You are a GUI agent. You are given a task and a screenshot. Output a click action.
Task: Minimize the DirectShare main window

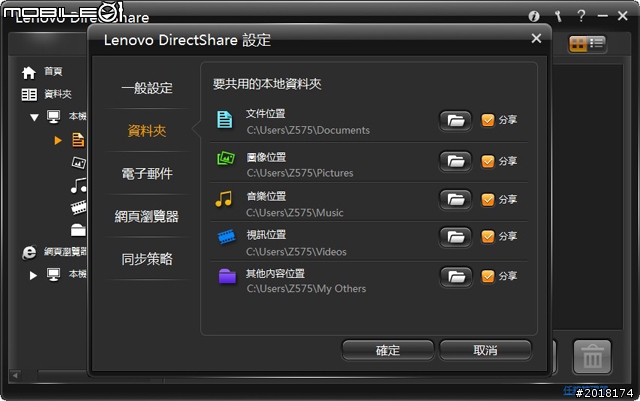(x=602, y=16)
